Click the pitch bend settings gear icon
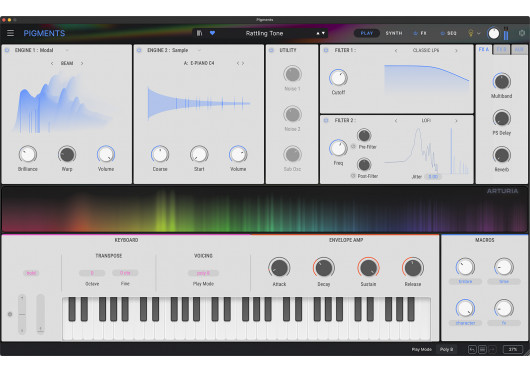 click(x=10, y=314)
